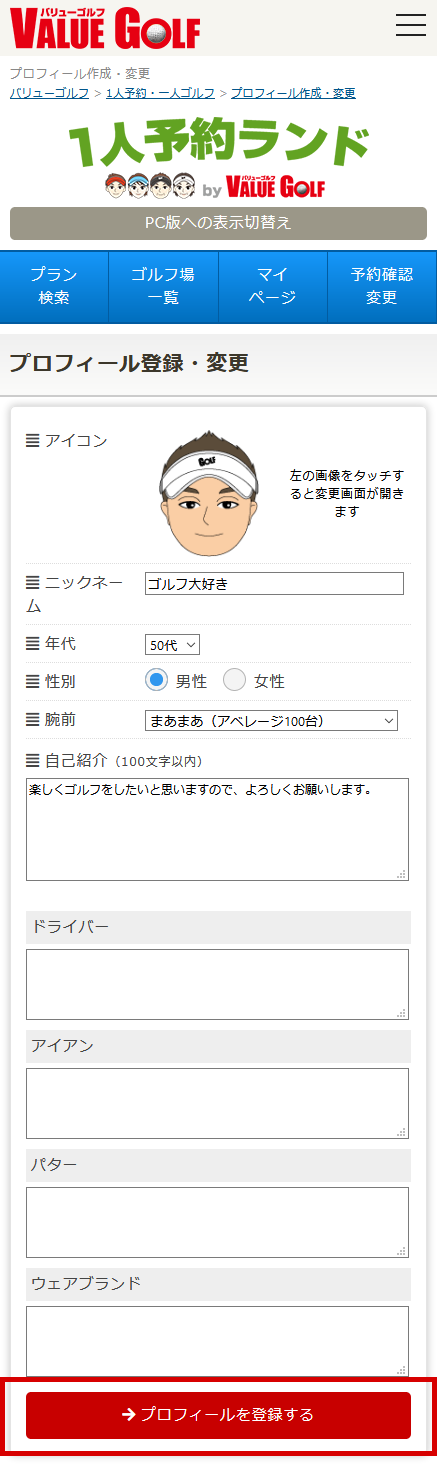Select the 男性 radio button
Image resolution: width=437 pixels, height=1482 pixels.
tap(156, 681)
